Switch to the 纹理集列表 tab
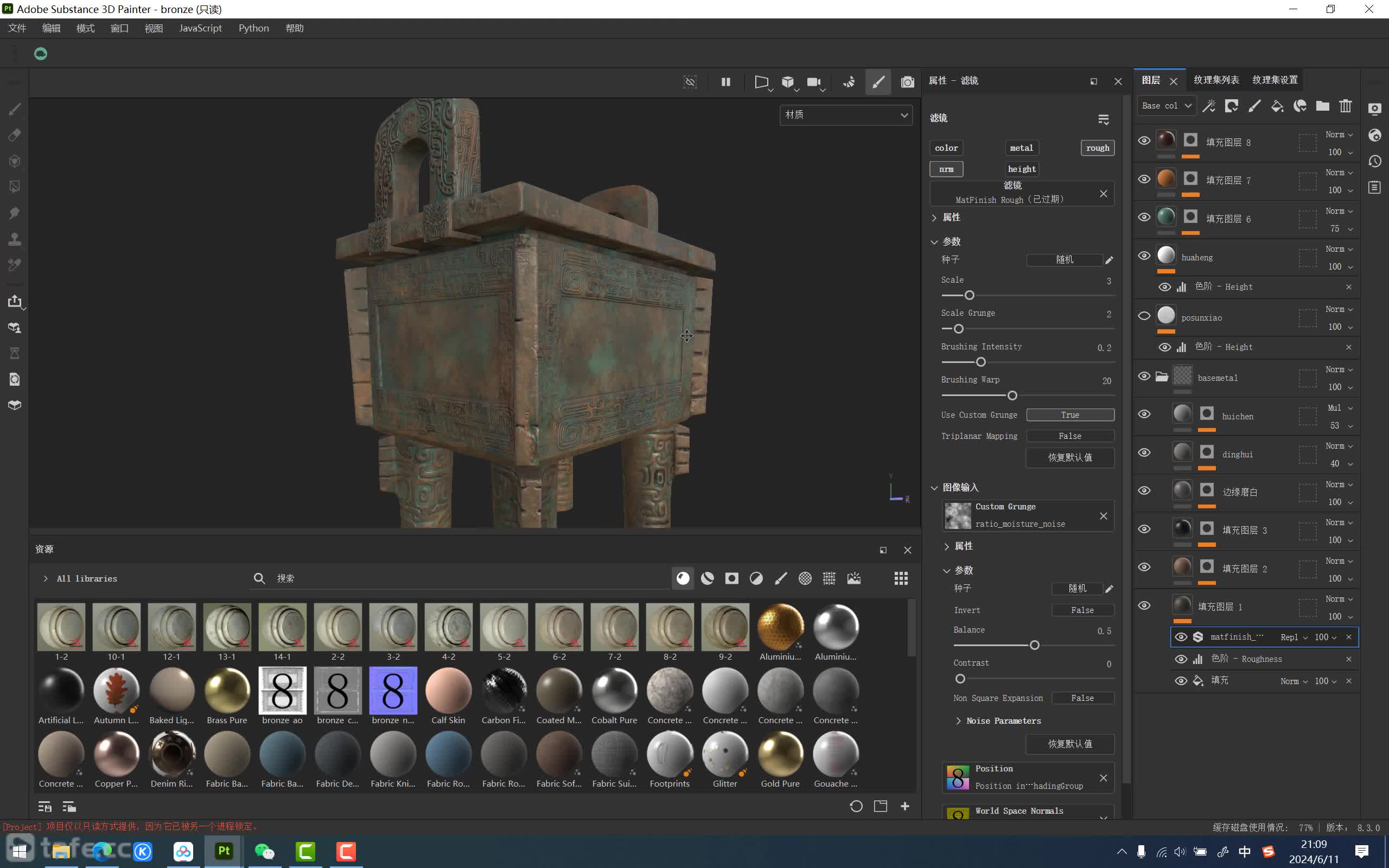1389x868 pixels. pyautogui.click(x=1216, y=80)
